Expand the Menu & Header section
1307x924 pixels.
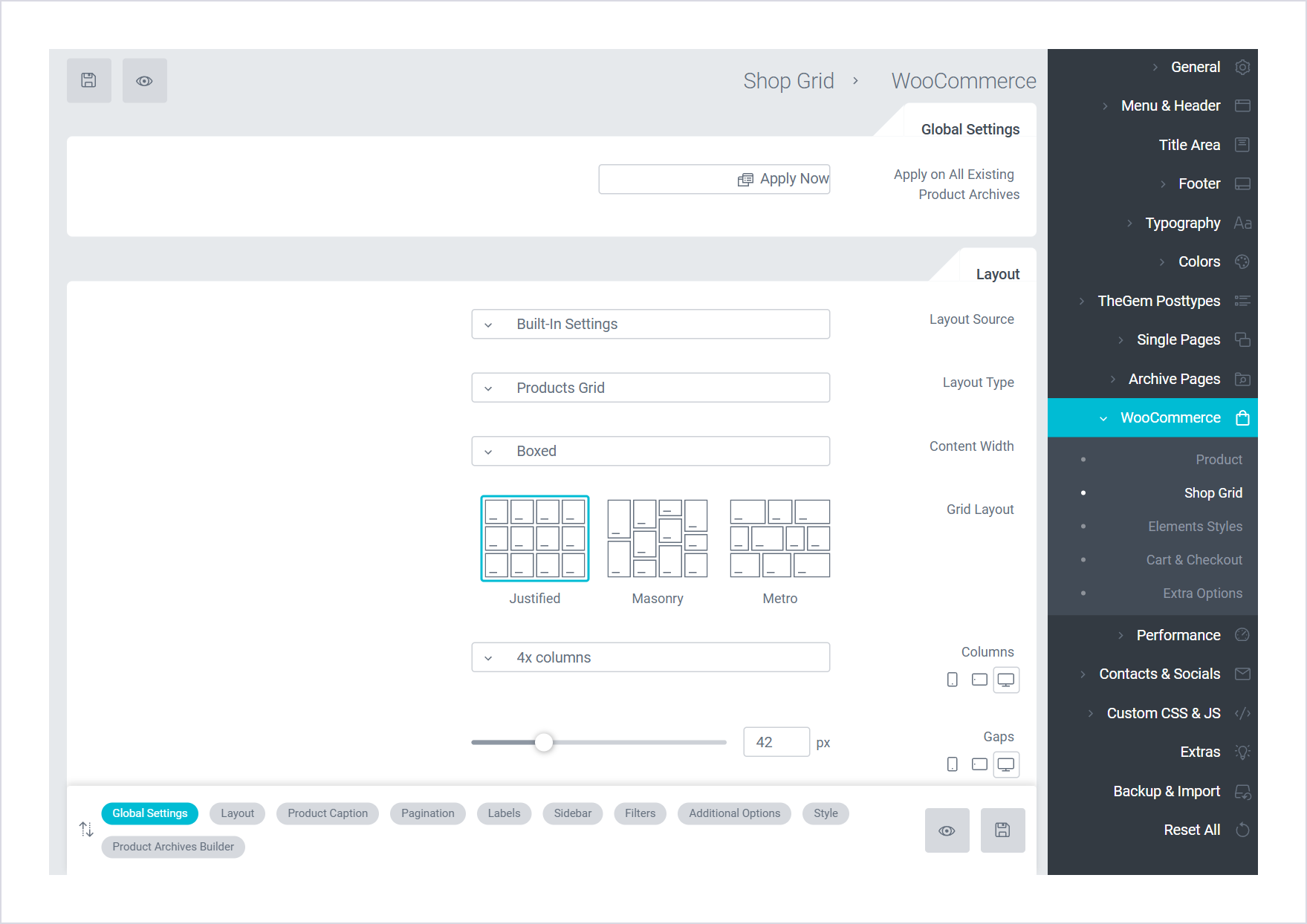[1152, 105]
